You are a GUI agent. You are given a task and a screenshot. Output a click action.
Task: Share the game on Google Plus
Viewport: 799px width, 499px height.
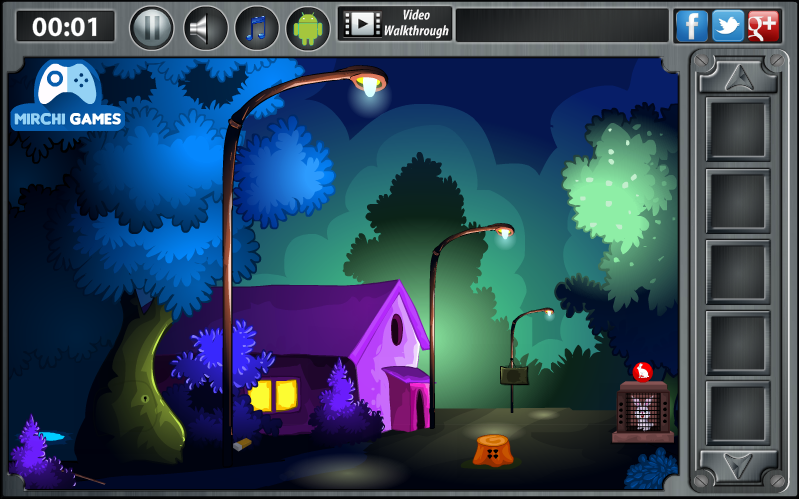tap(762, 26)
